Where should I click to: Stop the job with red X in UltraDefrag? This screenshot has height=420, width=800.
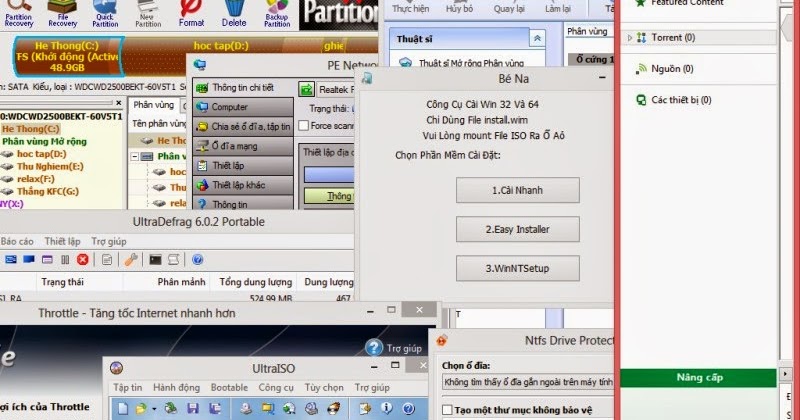click(83, 260)
